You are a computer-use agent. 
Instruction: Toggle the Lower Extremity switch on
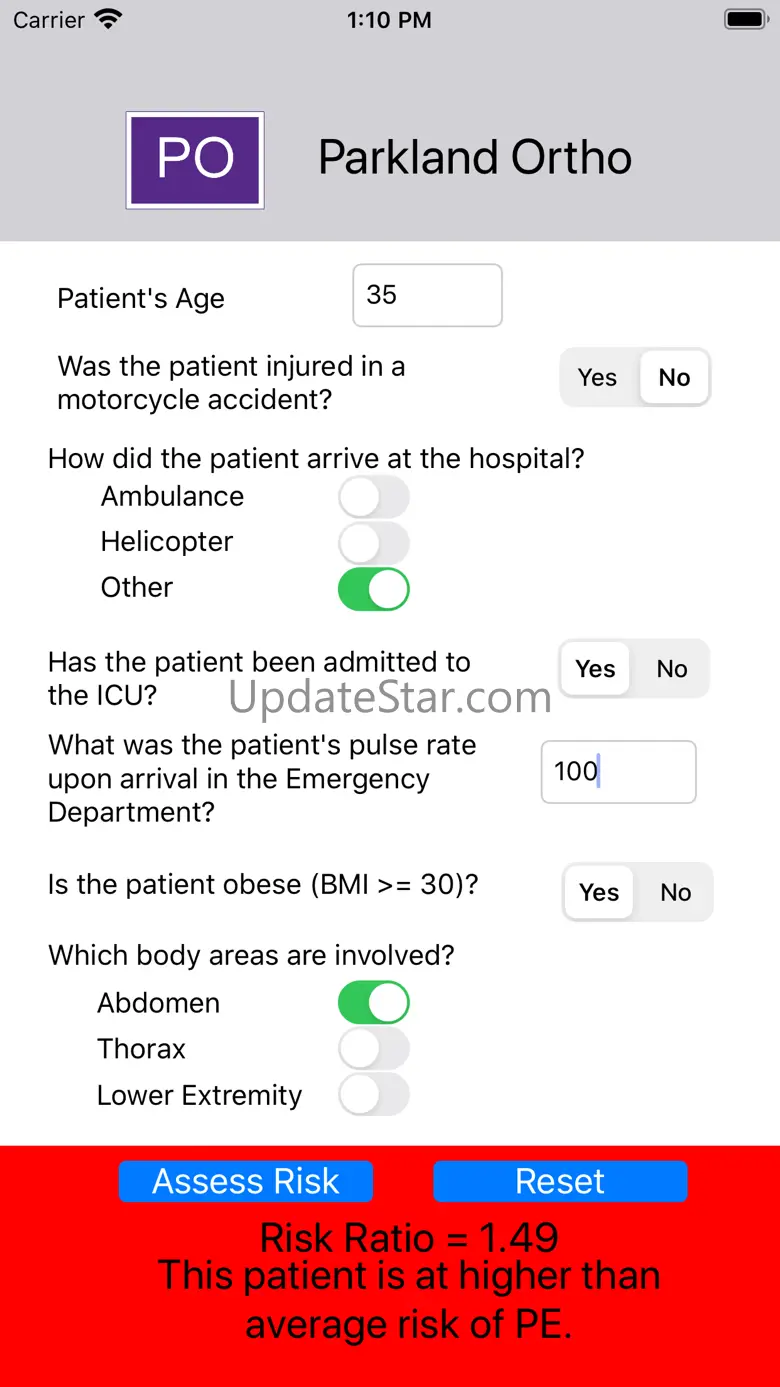click(x=374, y=1095)
